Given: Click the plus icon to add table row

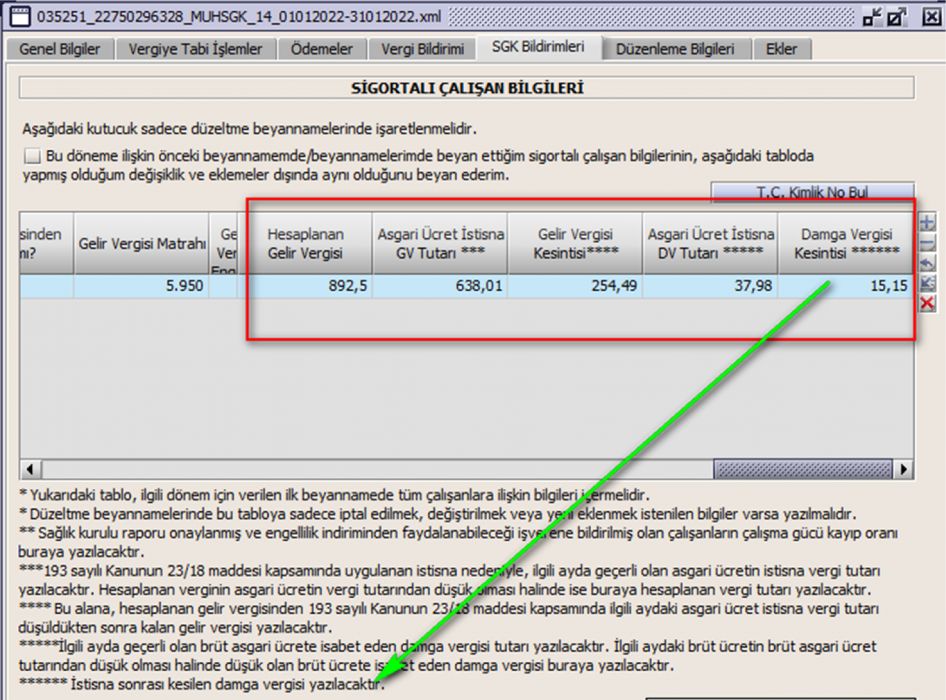Looking at the screenshot, I should point(927,222).
